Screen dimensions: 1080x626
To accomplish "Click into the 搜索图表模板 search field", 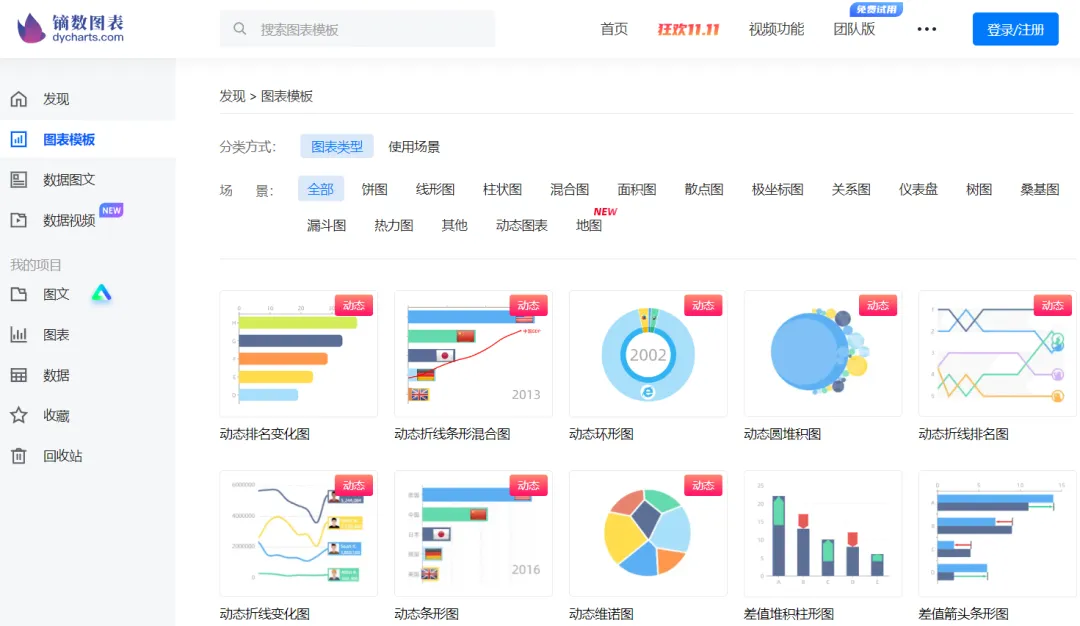I will click(x=357, y=29).
